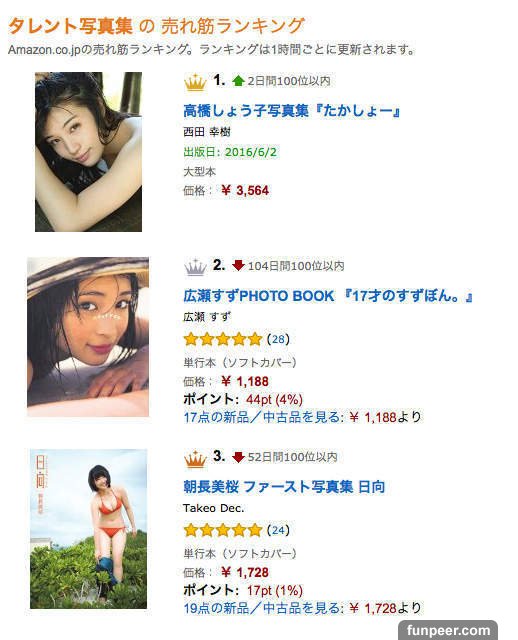Click the 日向 book cover thumbnail
The height and width of the screenshot is (640, 518).
[x=88, y=529]
